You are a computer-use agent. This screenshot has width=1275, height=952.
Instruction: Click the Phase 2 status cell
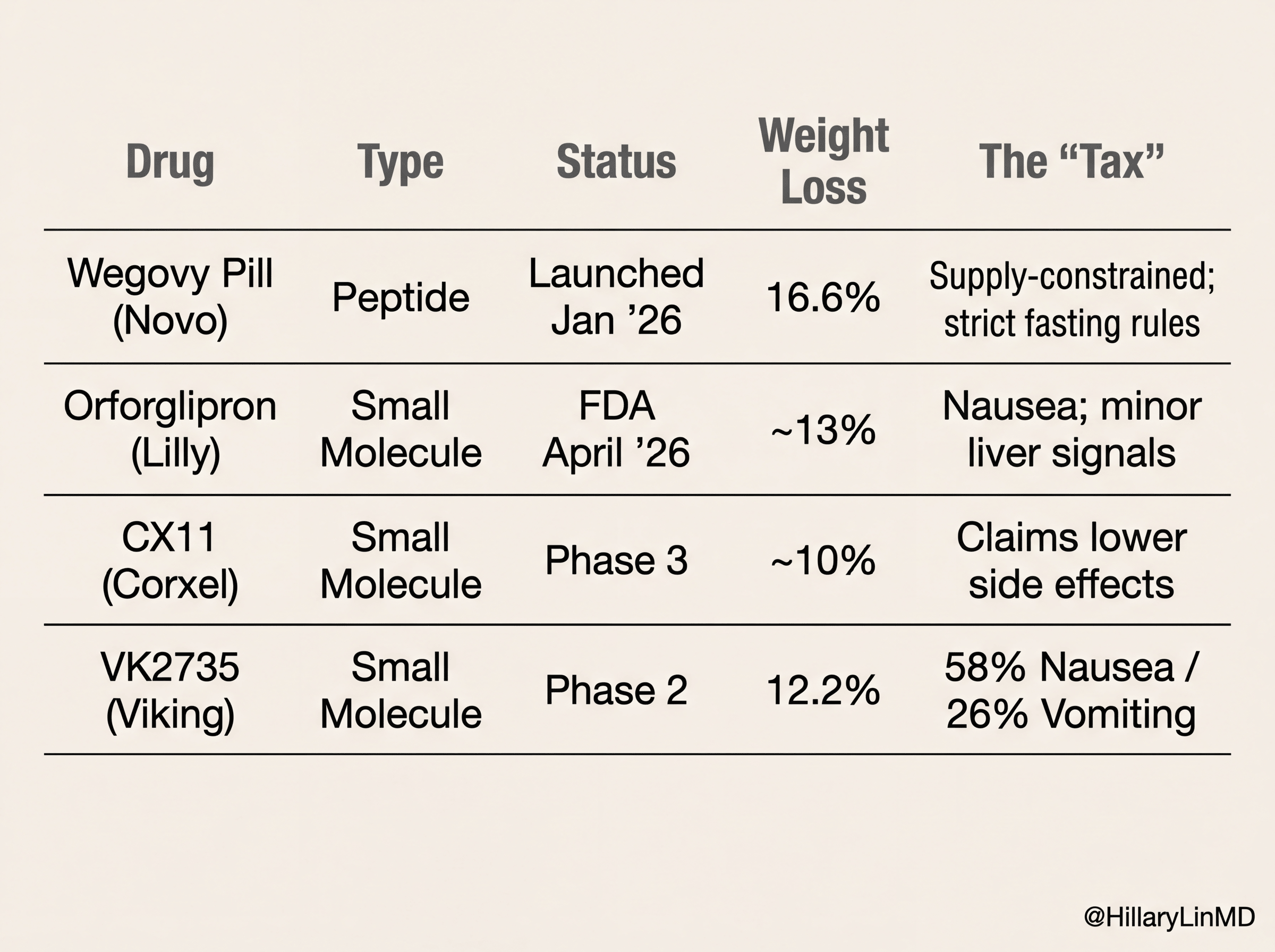(616, 690)
